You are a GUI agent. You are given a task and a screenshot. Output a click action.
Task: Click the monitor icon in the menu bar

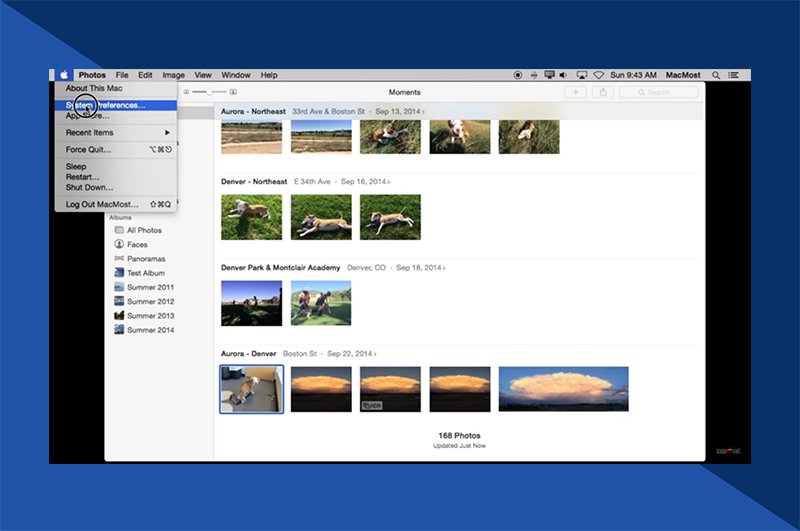pyautogui.click(x=549, y=75)
